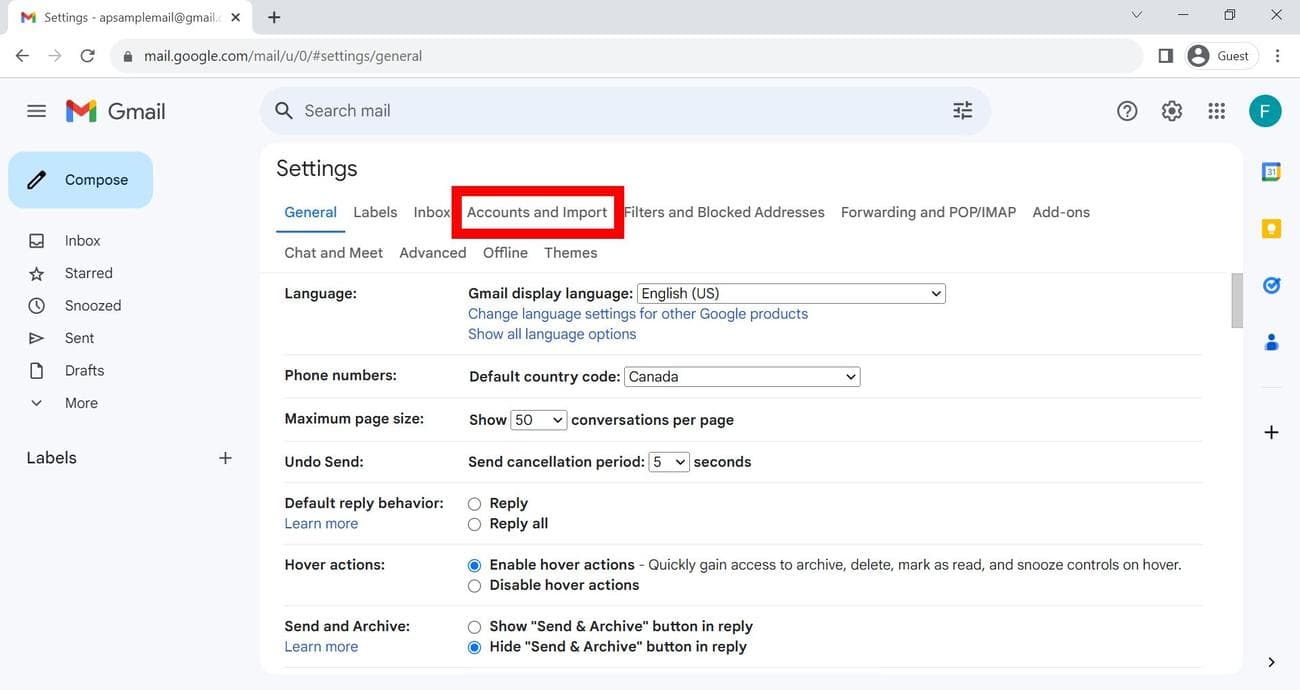Screen dimensions: 1300x690
Task: Open Google Calendar in side panel
Action: [1271, 172]
